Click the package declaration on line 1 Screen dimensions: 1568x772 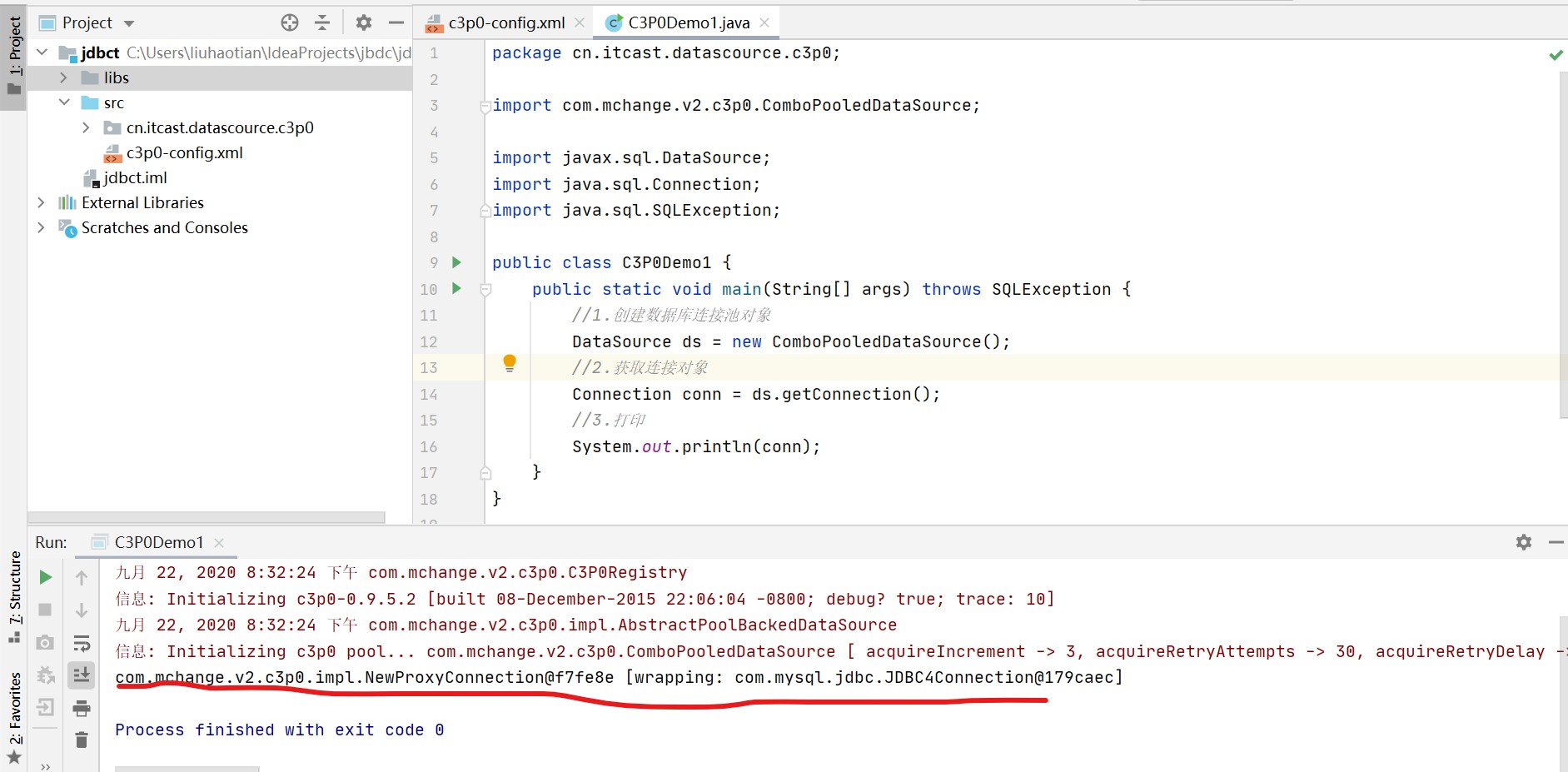pos(666,53)
